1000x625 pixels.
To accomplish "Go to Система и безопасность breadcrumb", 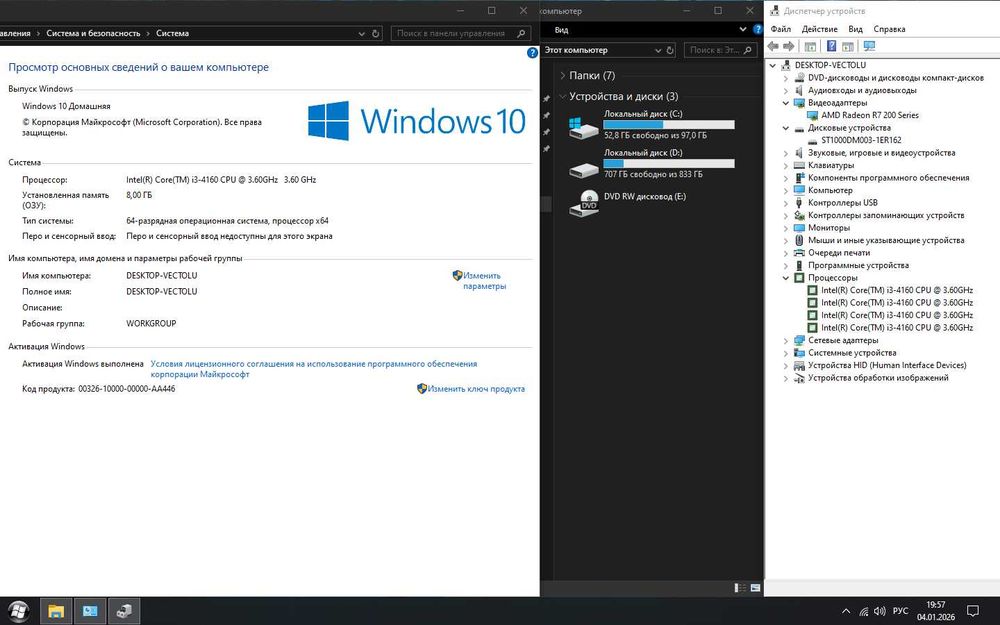I will click(93, 33).
